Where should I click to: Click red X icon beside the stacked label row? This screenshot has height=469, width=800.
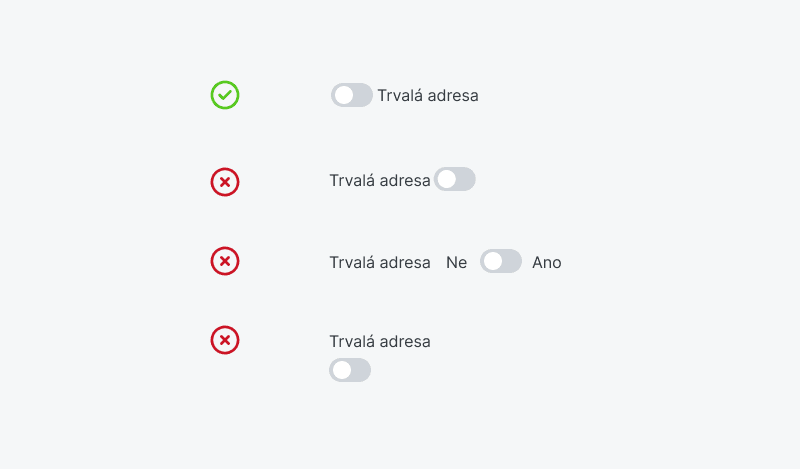tap(225, 341)
